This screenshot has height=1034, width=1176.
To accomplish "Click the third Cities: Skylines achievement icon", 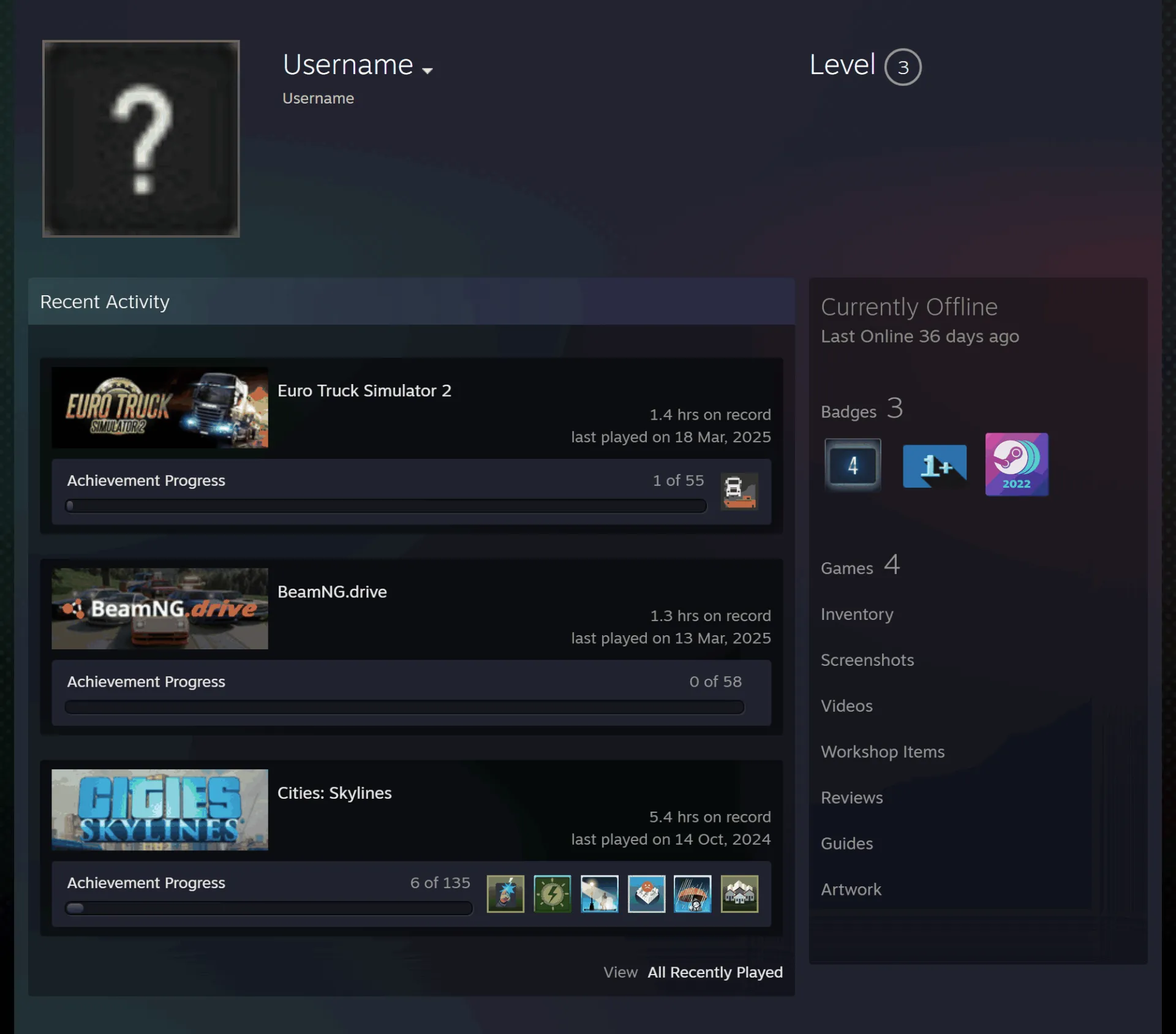I will [600, 894].
